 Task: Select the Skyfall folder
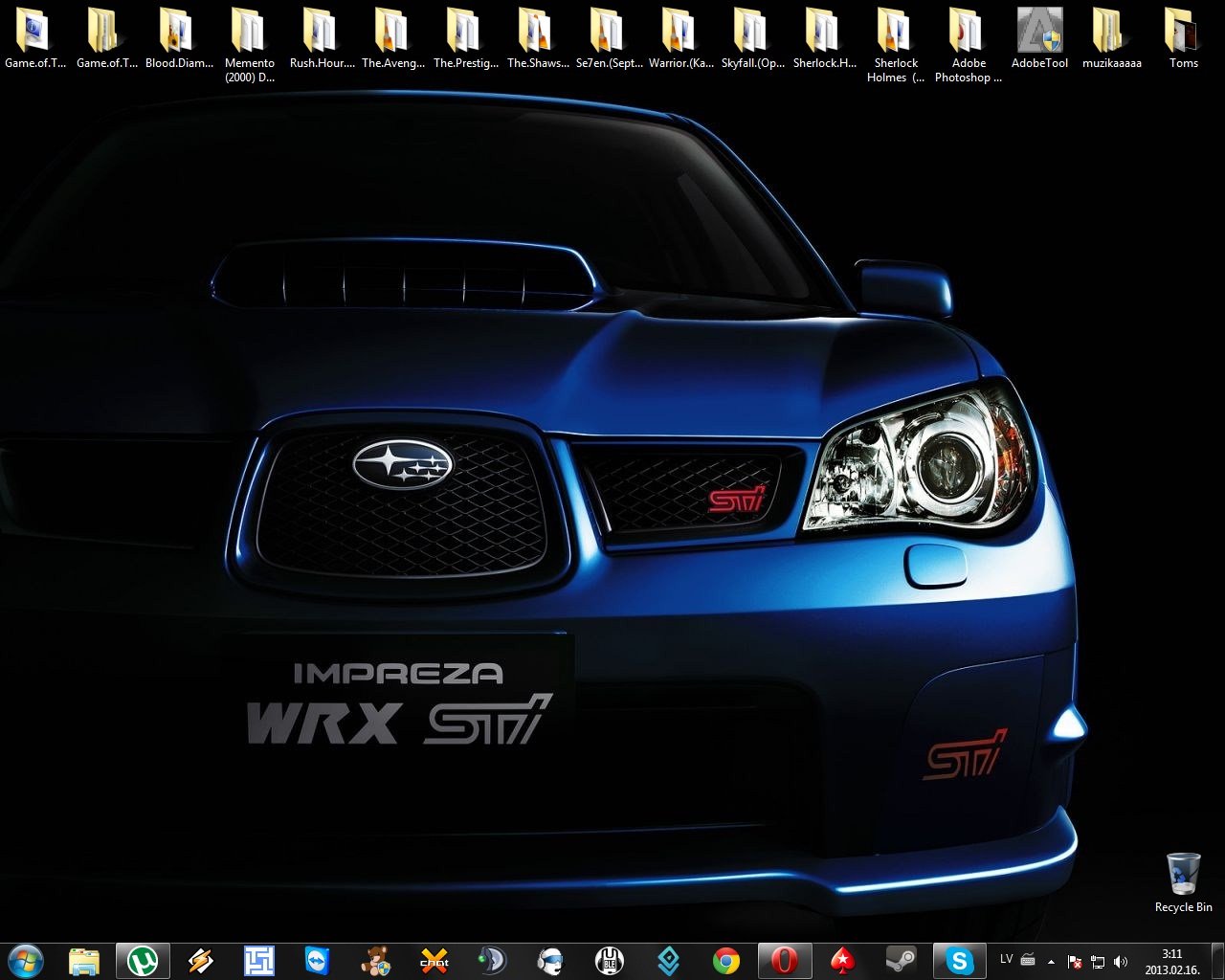pyautogui.click(x=753, y=38)
